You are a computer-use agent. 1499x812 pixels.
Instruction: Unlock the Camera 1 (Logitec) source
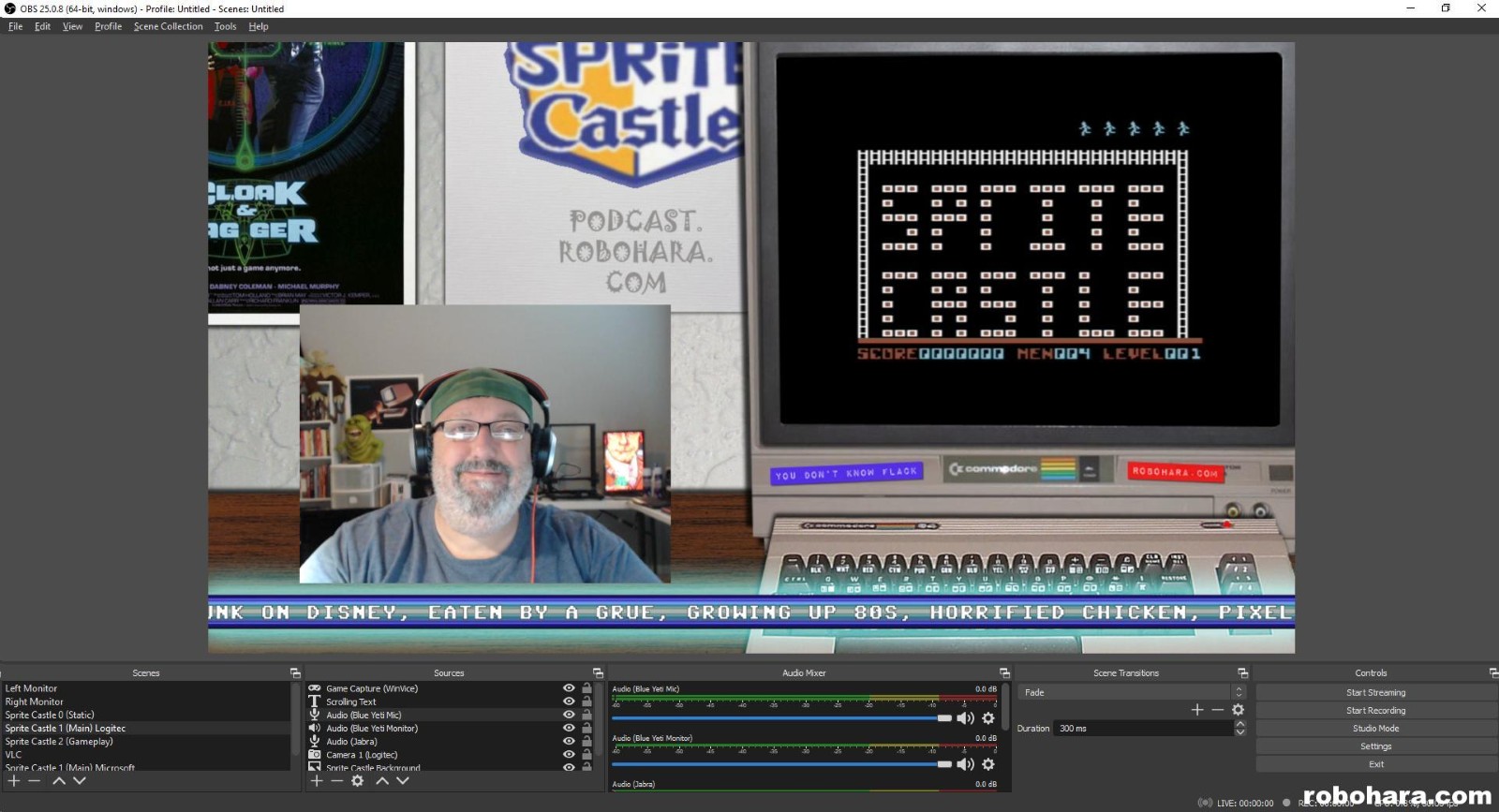point(586,754)
